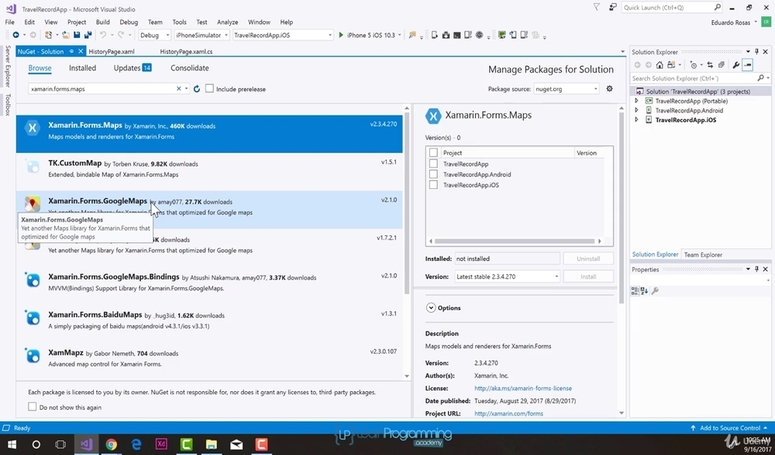Screen dimensions: 775x455
Task: Open the xamarin.com/forms project URL
Action: pos(509,414)
